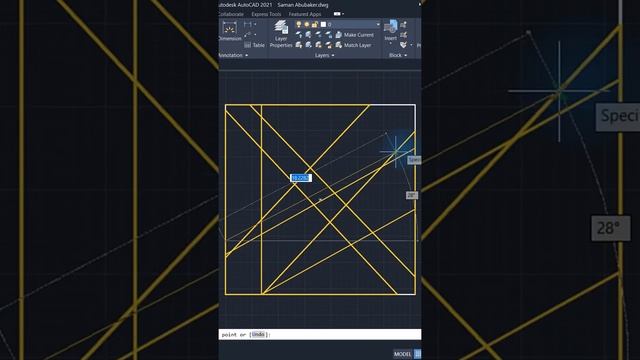
Task: Open Layer Properties manager
Action: [x=281, y=34]
